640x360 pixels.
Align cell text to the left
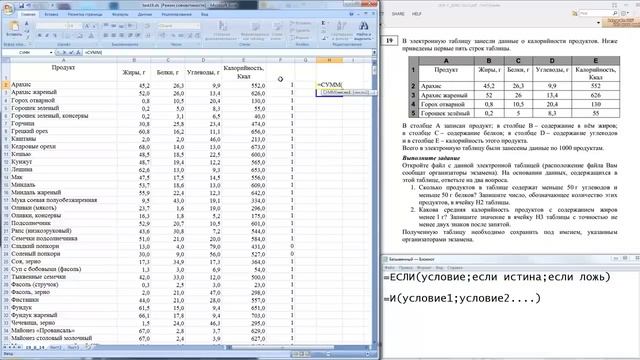[106, 35]
